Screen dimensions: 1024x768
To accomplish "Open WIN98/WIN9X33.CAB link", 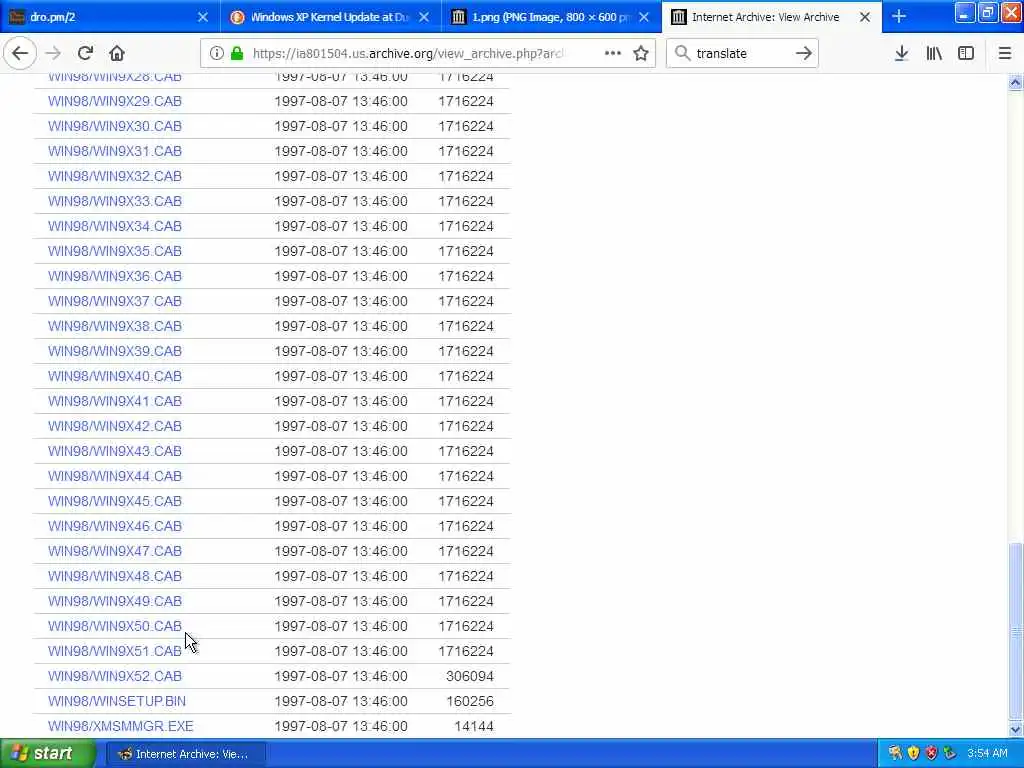I will click(x=114, y=201).
